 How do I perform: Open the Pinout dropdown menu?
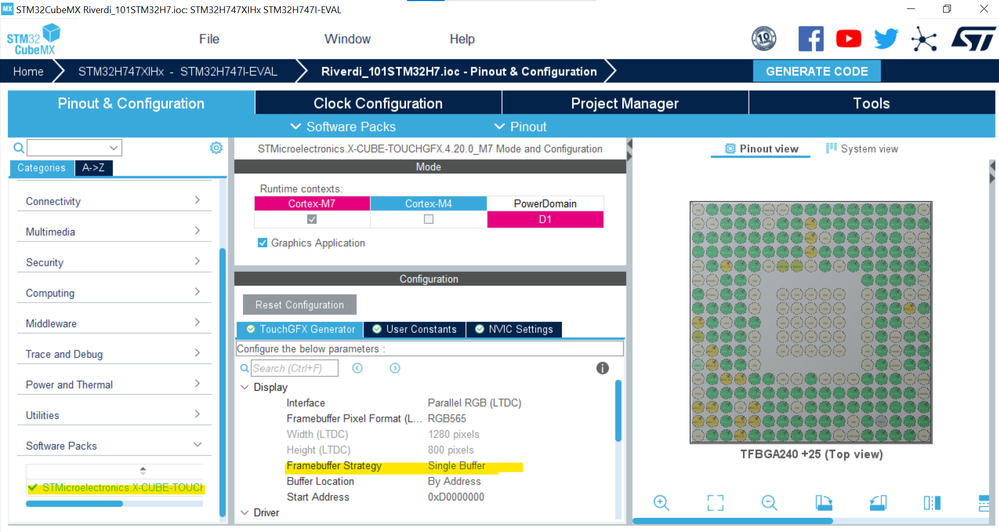(x=521, y=127)
